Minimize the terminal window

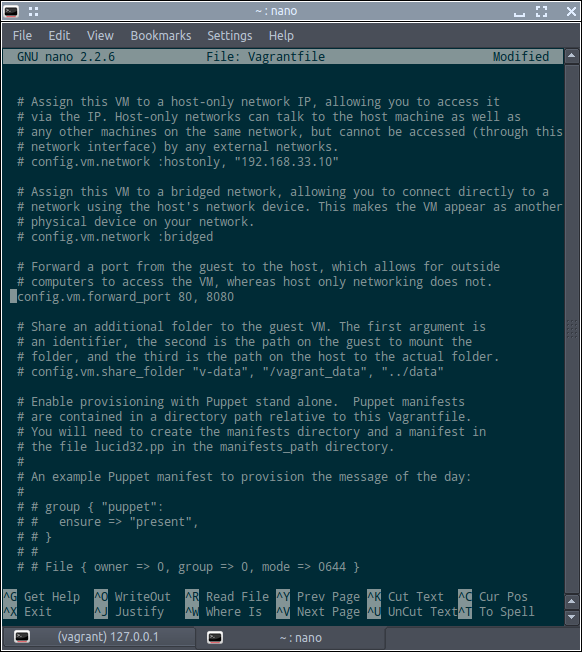click(519, 12)
